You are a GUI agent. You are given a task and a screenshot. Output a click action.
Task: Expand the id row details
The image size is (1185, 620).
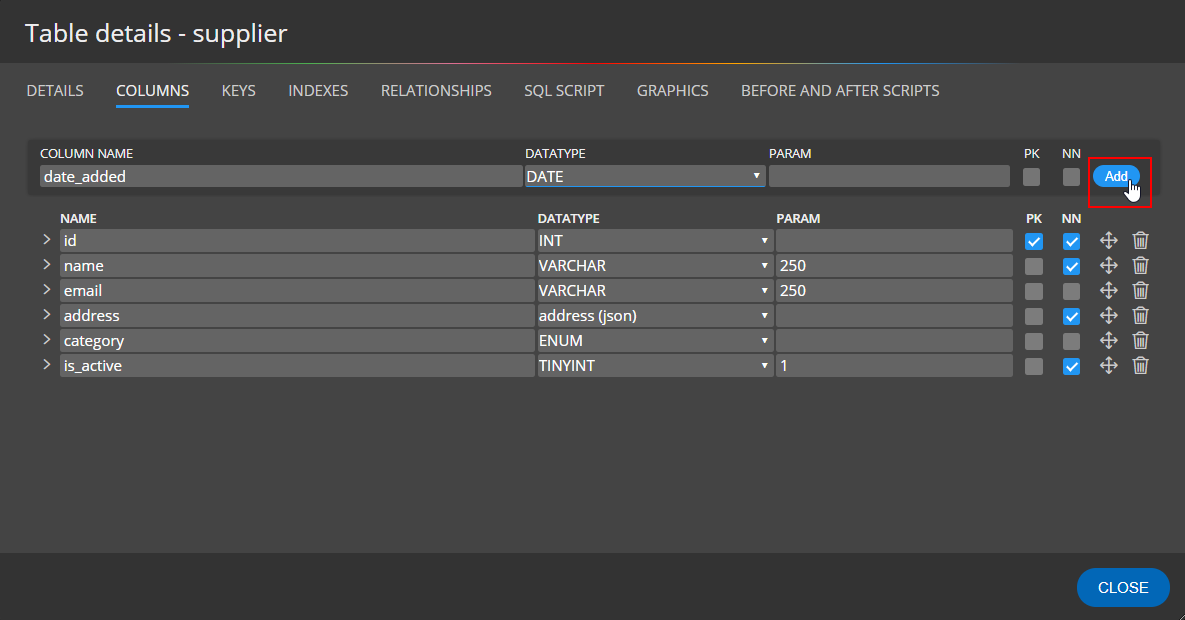pos(47,240)
